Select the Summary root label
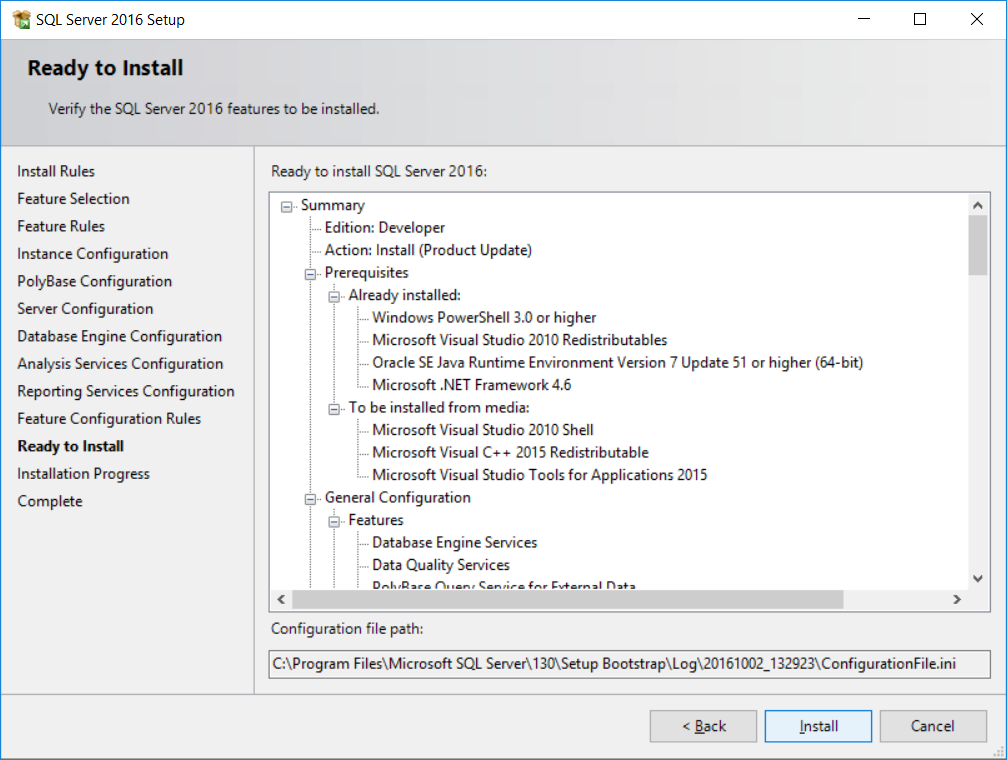 (333, 206)
